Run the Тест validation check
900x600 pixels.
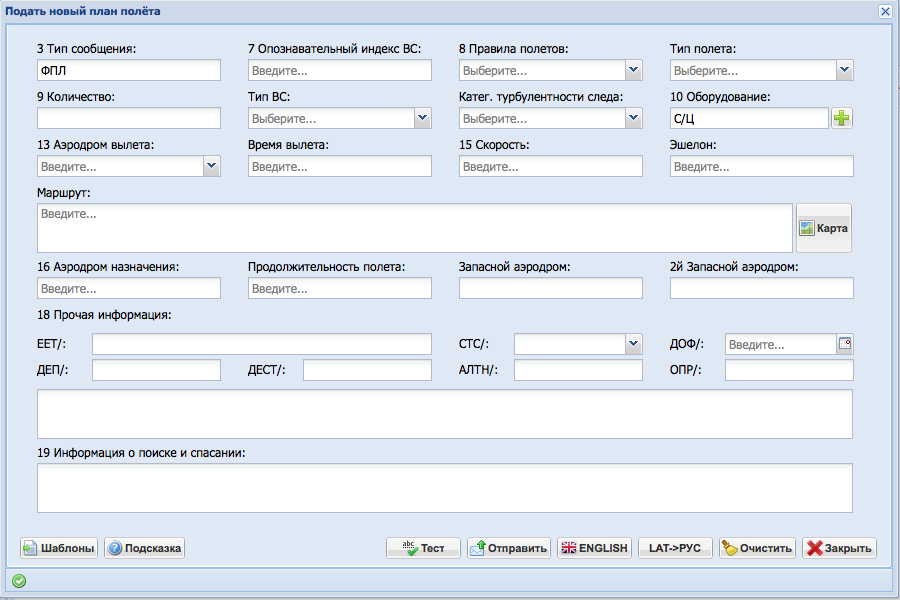[423, 548]
